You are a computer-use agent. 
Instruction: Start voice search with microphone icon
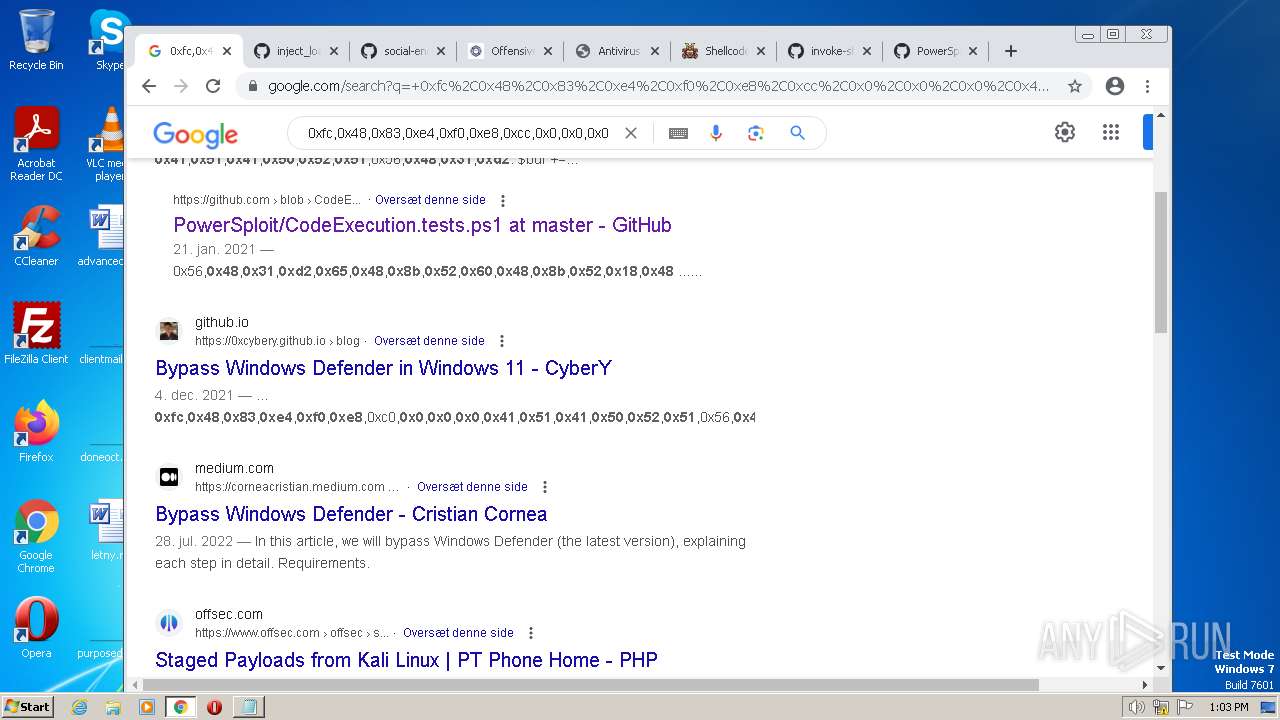716,133
